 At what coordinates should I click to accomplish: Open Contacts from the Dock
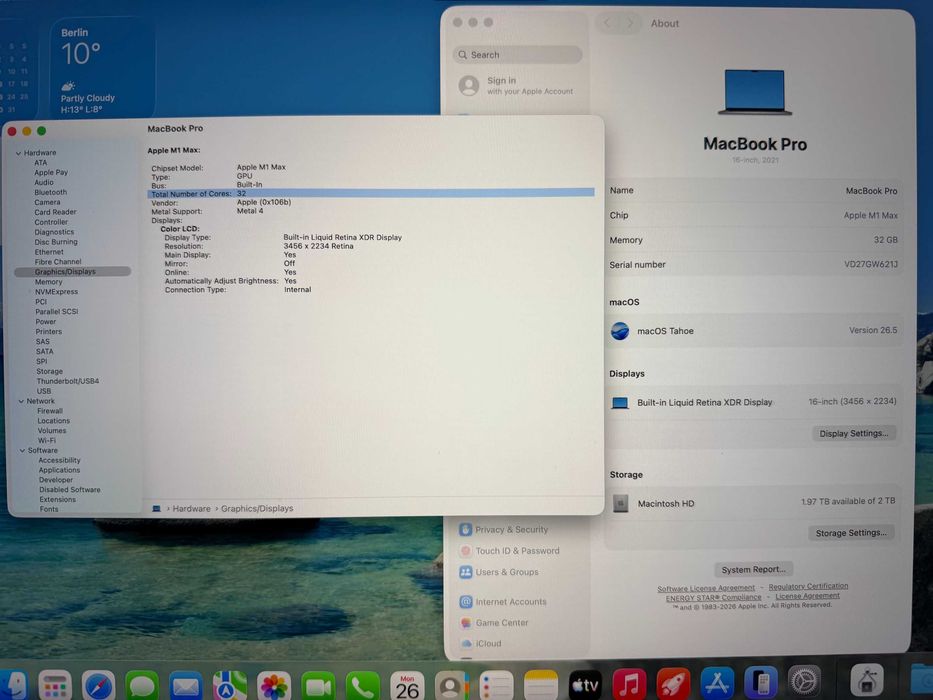pos(451,685)
